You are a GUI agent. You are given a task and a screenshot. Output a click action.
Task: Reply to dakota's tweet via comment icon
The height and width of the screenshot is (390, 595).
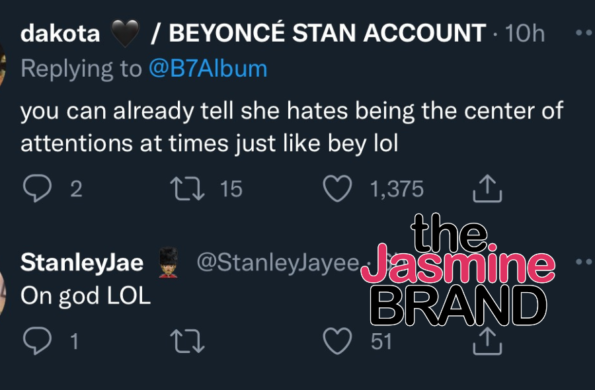[x=37, y=188]
